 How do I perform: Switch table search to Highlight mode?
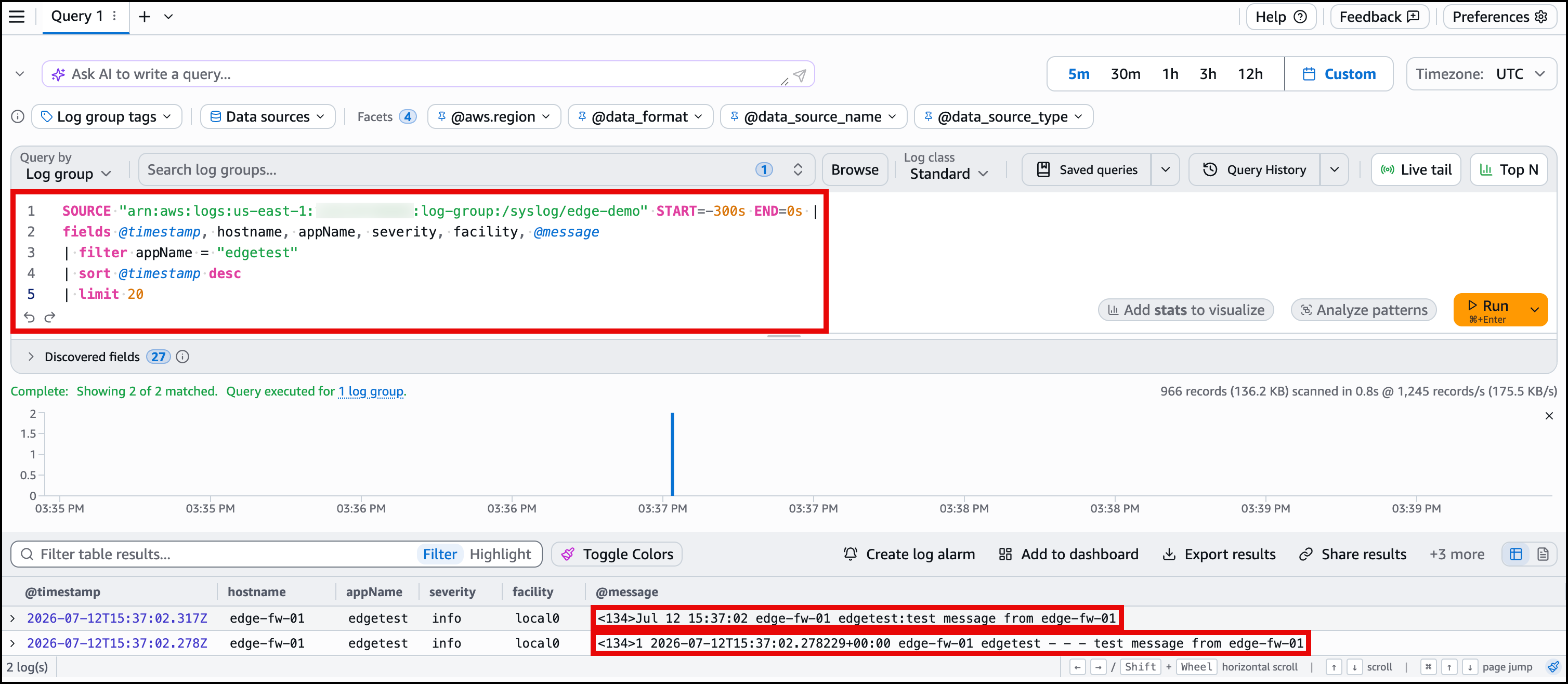pyautogui.click(x=500, y=555)
